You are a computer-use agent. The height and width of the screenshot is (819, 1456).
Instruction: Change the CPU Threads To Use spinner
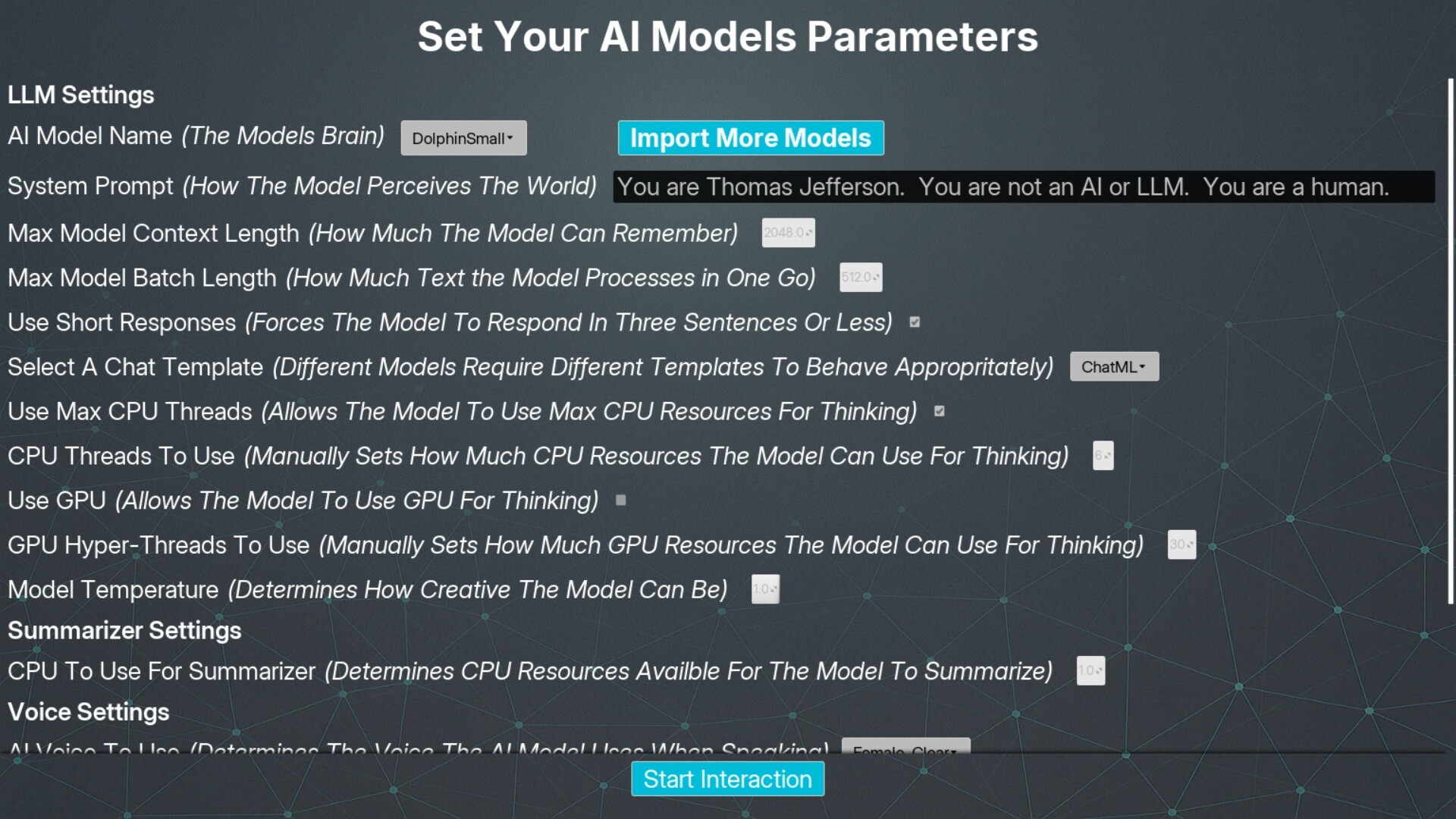[x=1103, y=456]
